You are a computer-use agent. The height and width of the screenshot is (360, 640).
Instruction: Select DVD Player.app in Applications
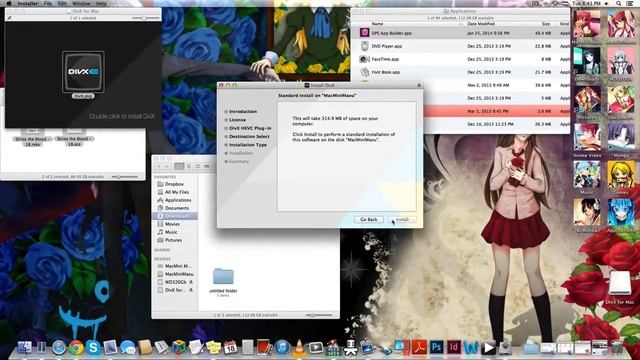[x=460, y=46]
